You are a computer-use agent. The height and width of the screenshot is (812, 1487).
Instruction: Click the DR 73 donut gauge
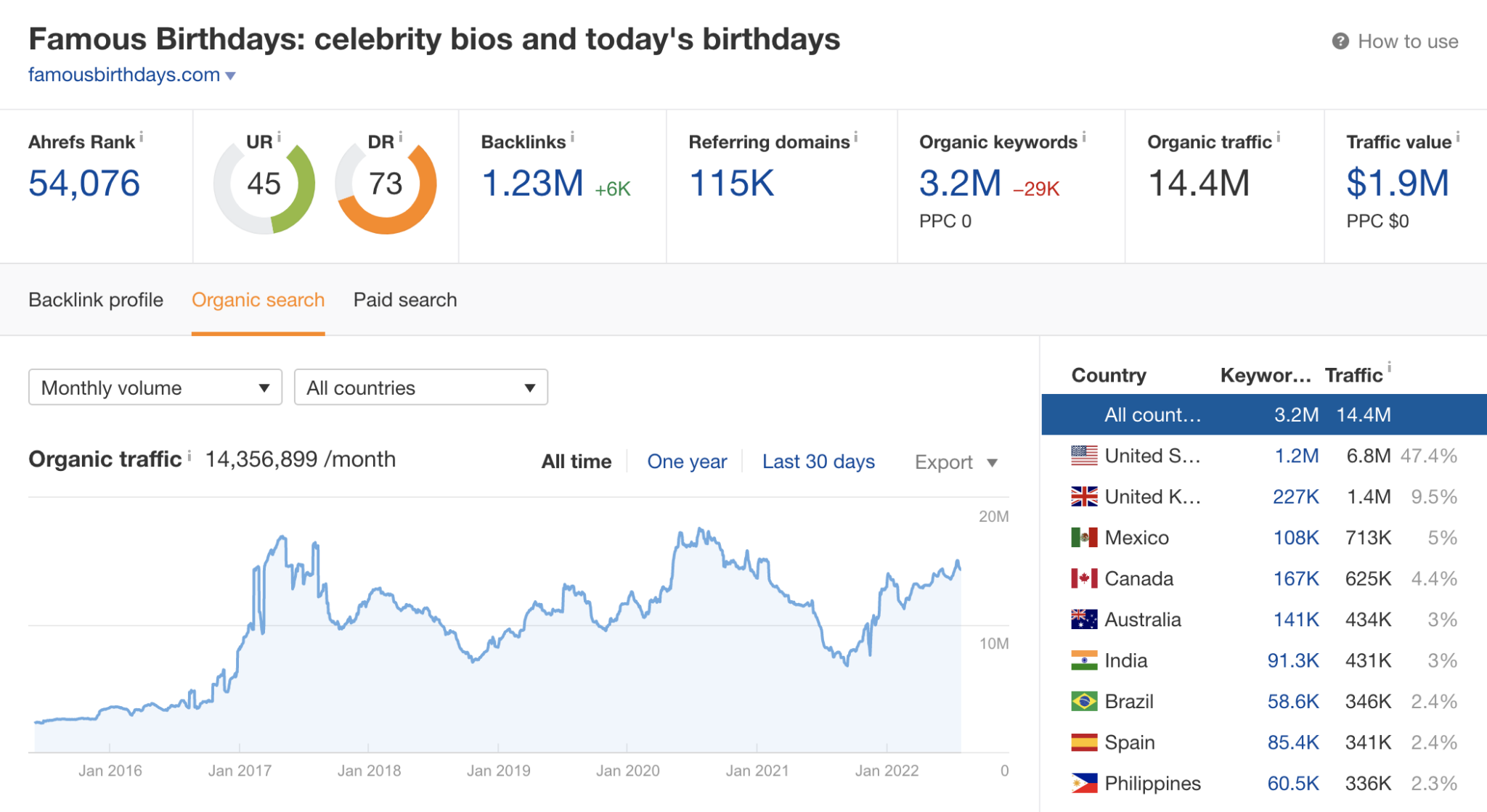point(386,184)
